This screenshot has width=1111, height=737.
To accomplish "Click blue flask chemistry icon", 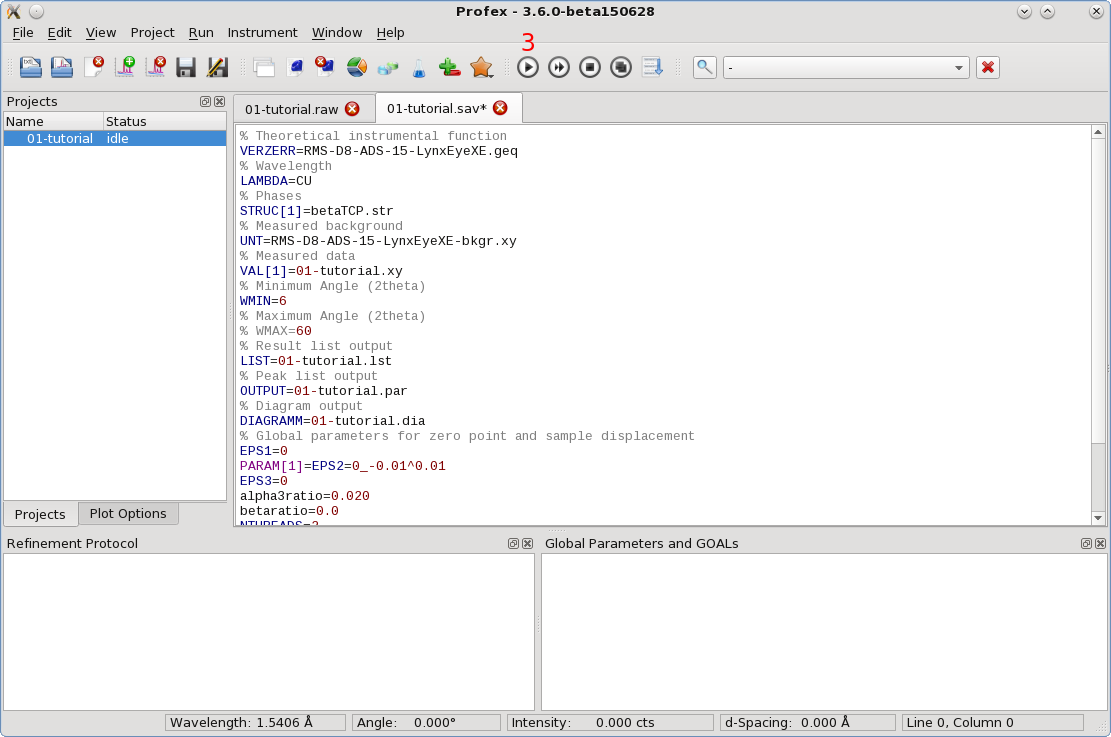I will [x=419, y=68].
